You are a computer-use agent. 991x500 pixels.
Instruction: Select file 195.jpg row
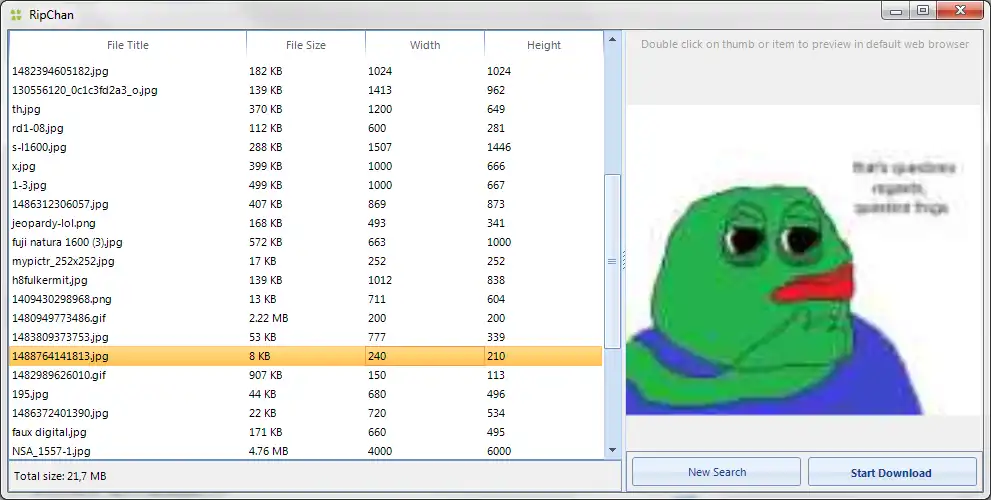pyautogui.click(x=306, y=394)
